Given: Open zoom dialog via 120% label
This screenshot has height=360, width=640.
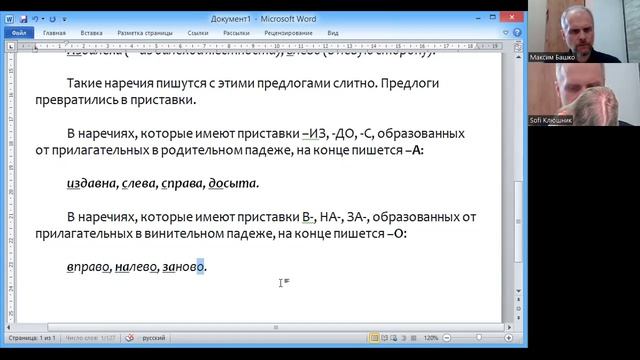Looking at the screenshot, I should click(431, 338).
